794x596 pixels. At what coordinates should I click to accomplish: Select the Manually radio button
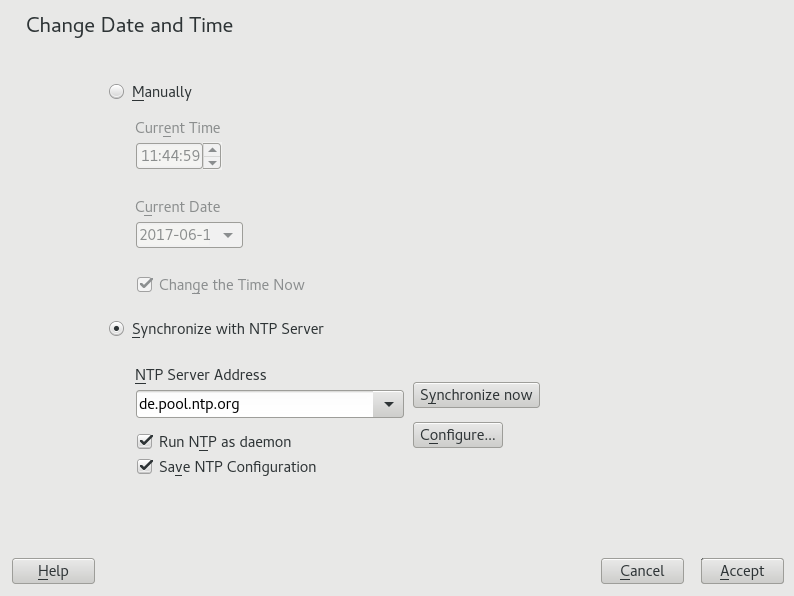click(x=117, y=92)
